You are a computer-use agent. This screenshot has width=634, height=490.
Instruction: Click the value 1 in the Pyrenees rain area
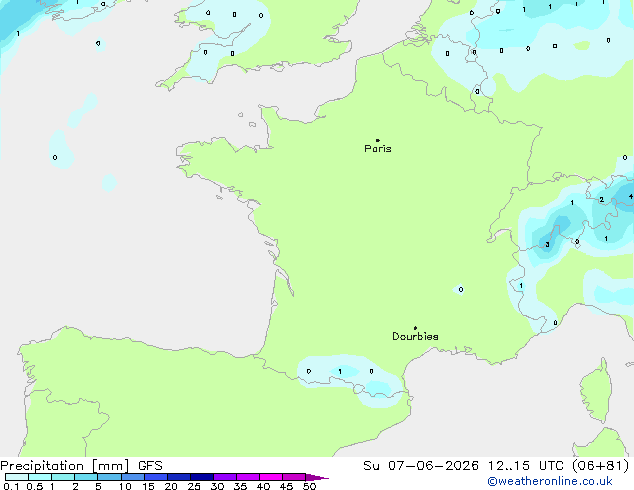pos(340,372)
